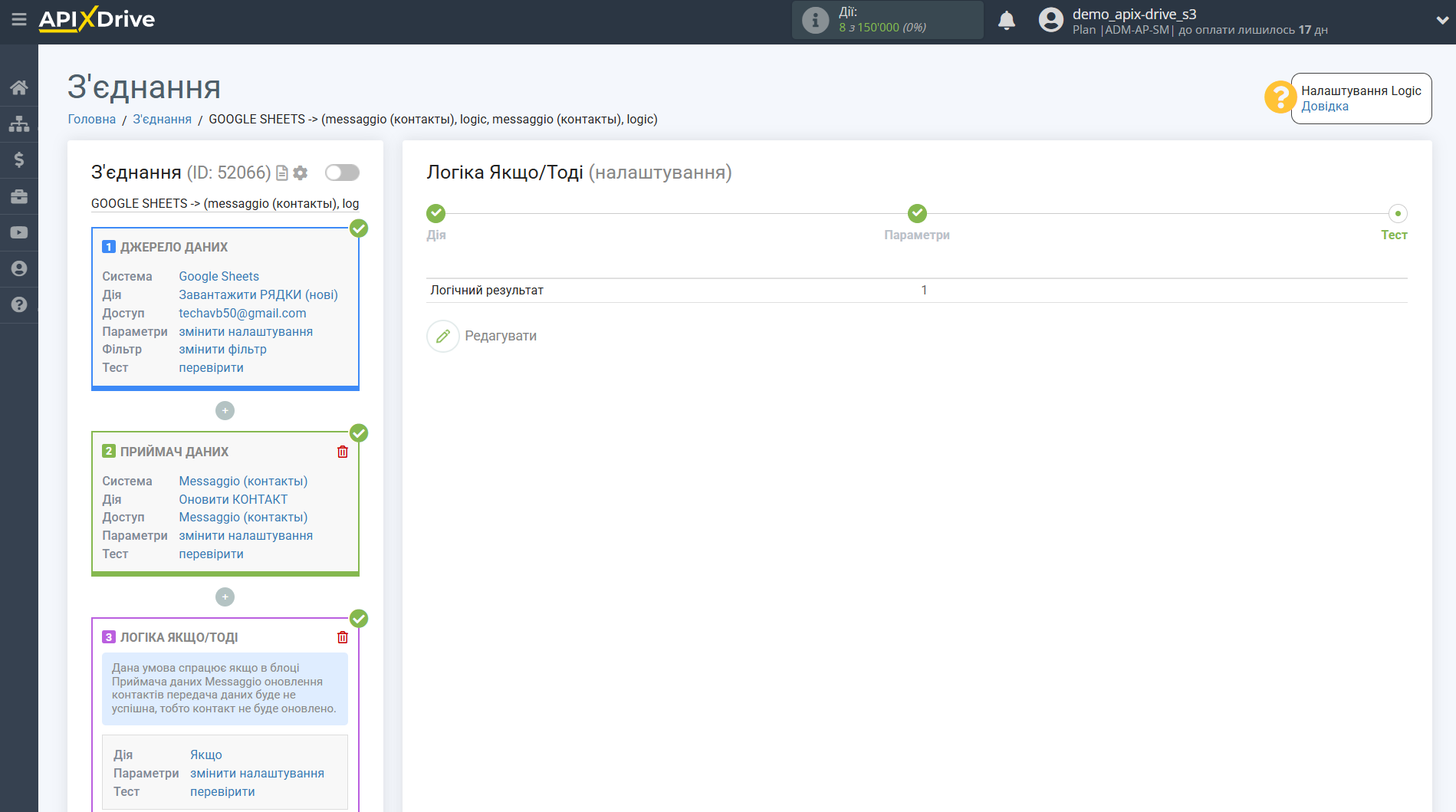Click the Редагувати button
Viewport: 1456px width, 812px height.
(483, 336)
